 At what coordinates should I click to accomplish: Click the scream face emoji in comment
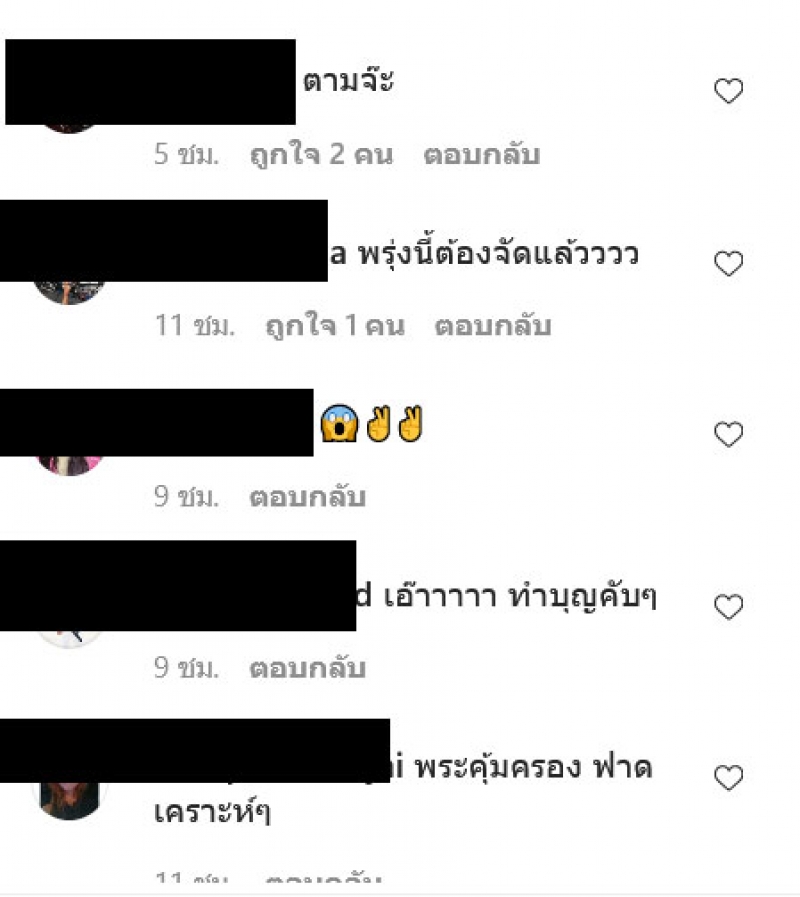[x=339, y=423]
